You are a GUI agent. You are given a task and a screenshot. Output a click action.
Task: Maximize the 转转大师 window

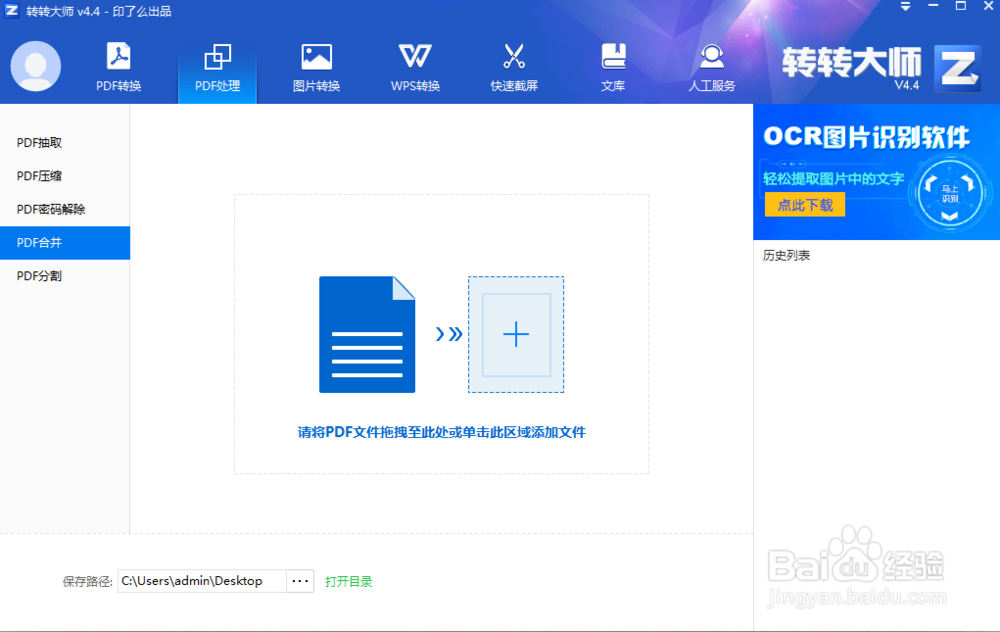[960, 6]
